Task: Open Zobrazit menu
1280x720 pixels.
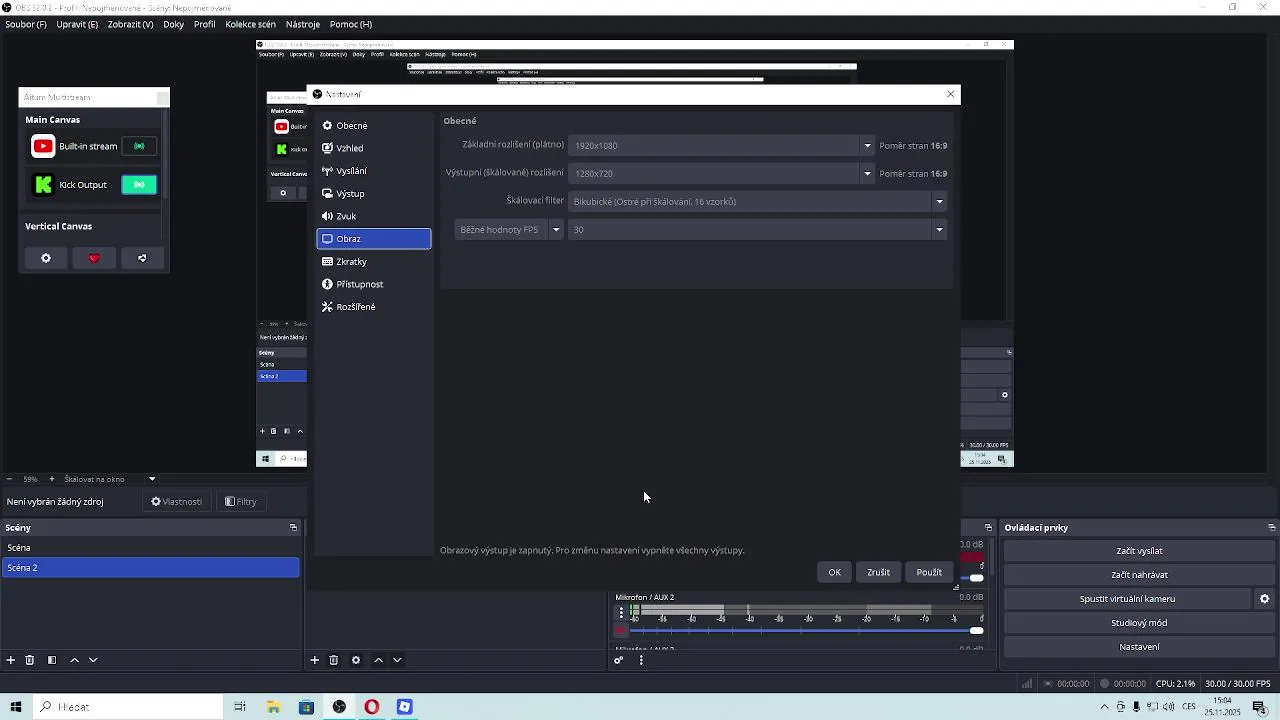Action: click(130, 24)
